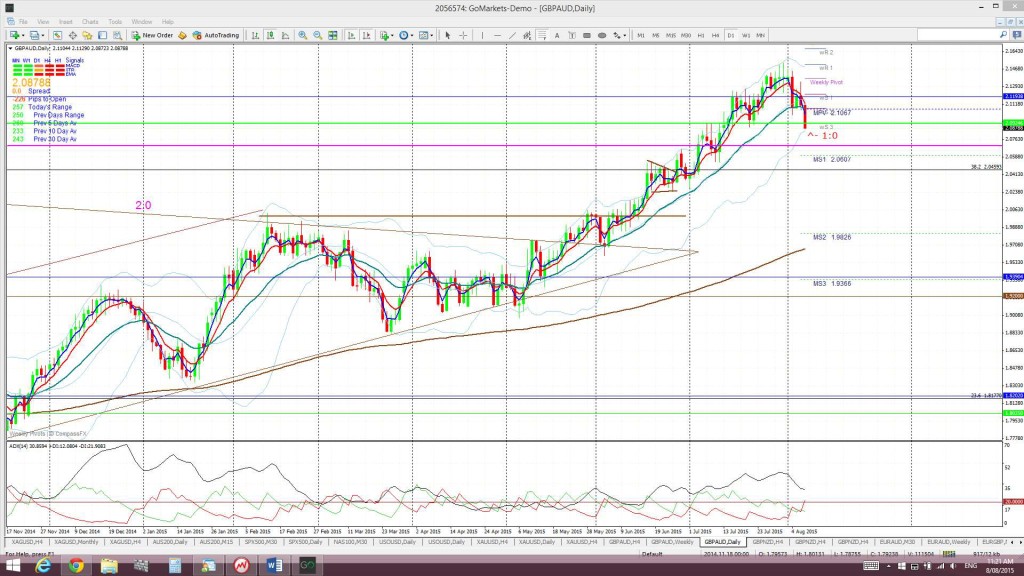Image resolution: width=1024 pixels, height=576 pixels.
Task: Switch to the GBPAUD,Weekly chart tab
Action: click(672, 542)
